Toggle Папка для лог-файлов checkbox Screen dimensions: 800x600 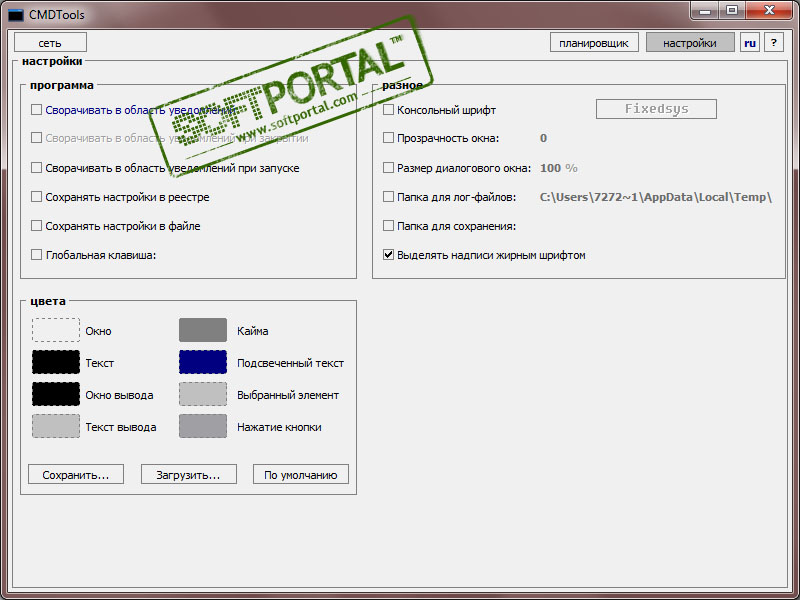point(388,197)
